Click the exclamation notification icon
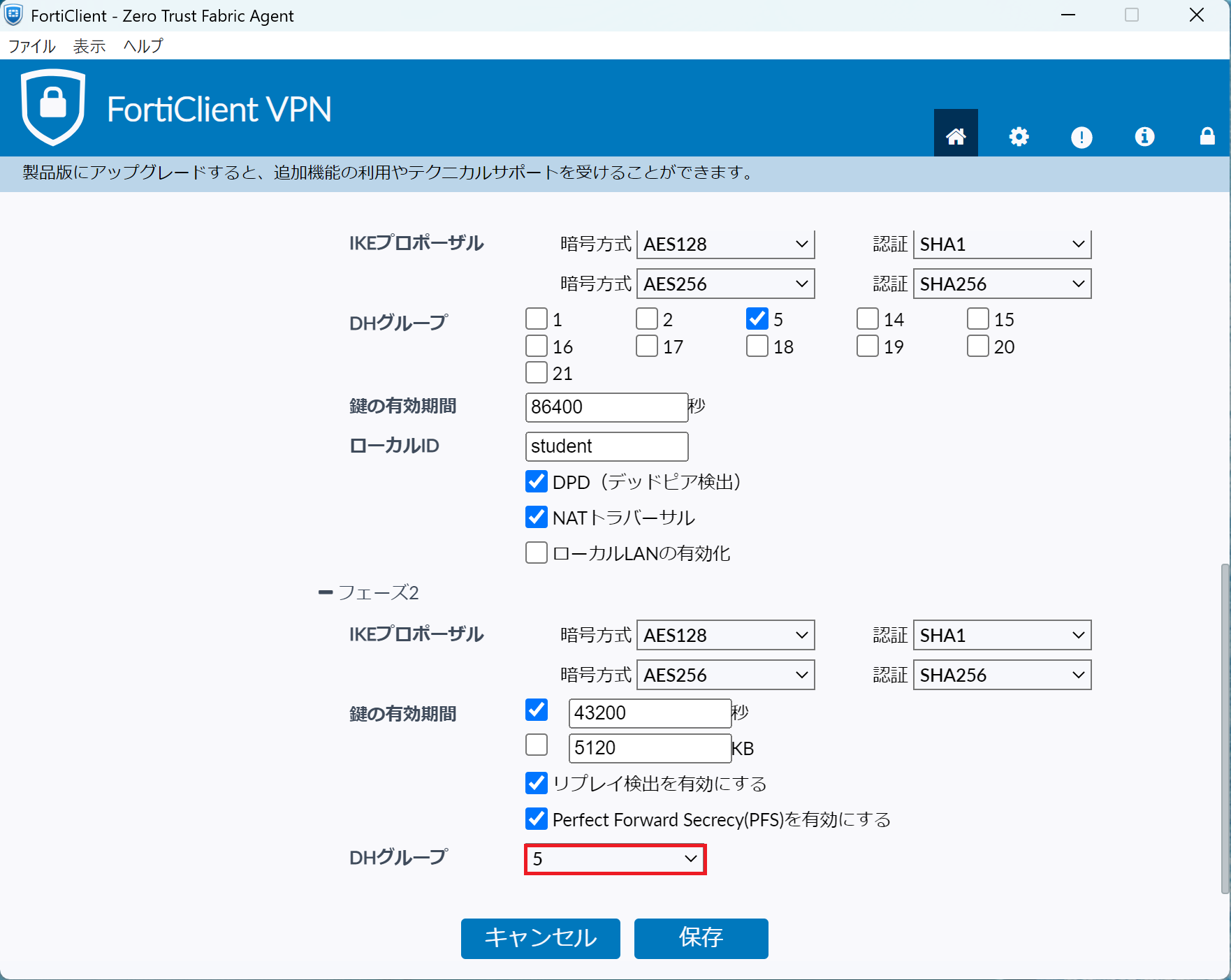The image size is (1231, 980). coord(1081,137)
